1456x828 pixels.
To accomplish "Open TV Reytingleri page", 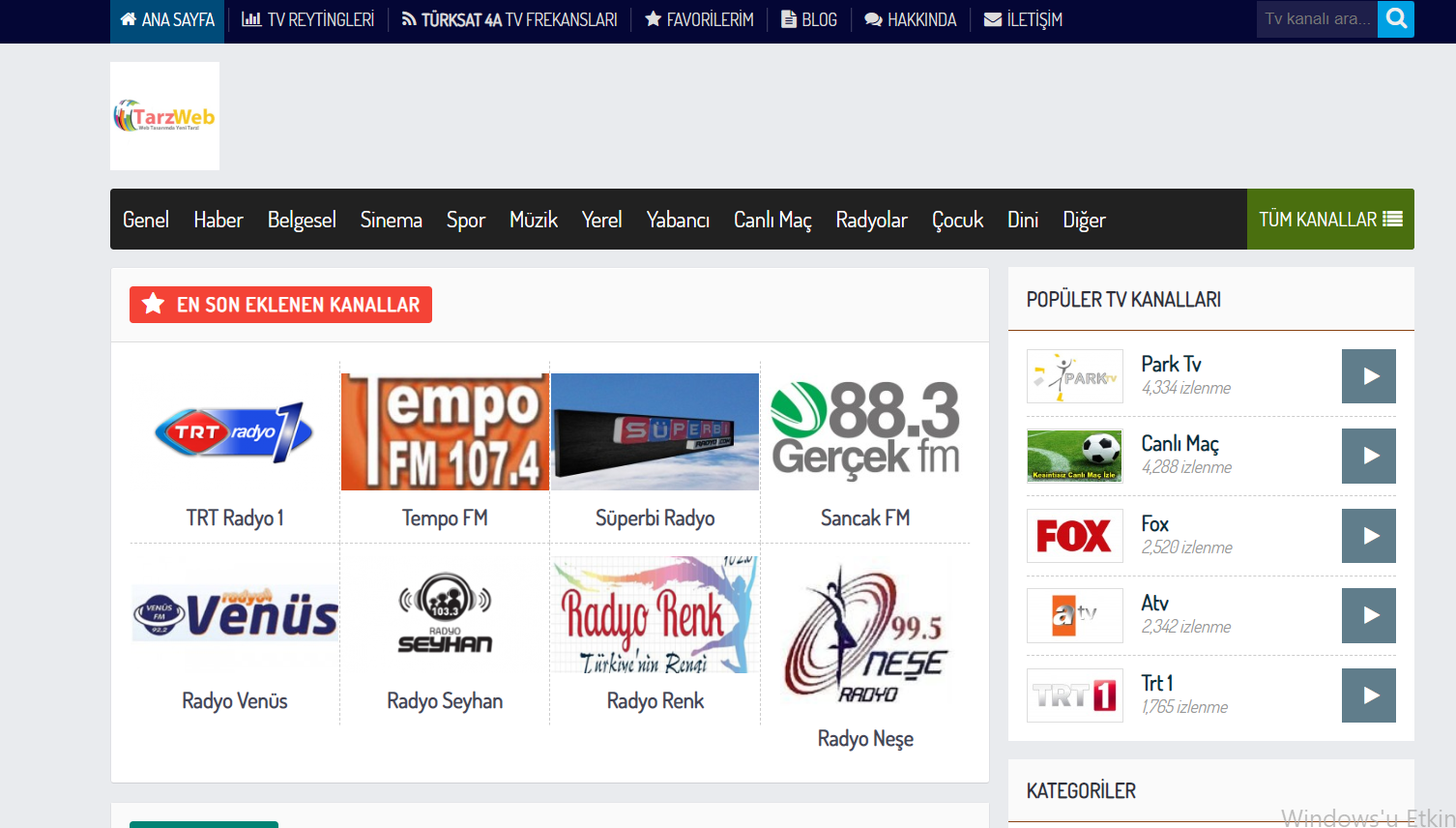I will (x=307, y=20).
